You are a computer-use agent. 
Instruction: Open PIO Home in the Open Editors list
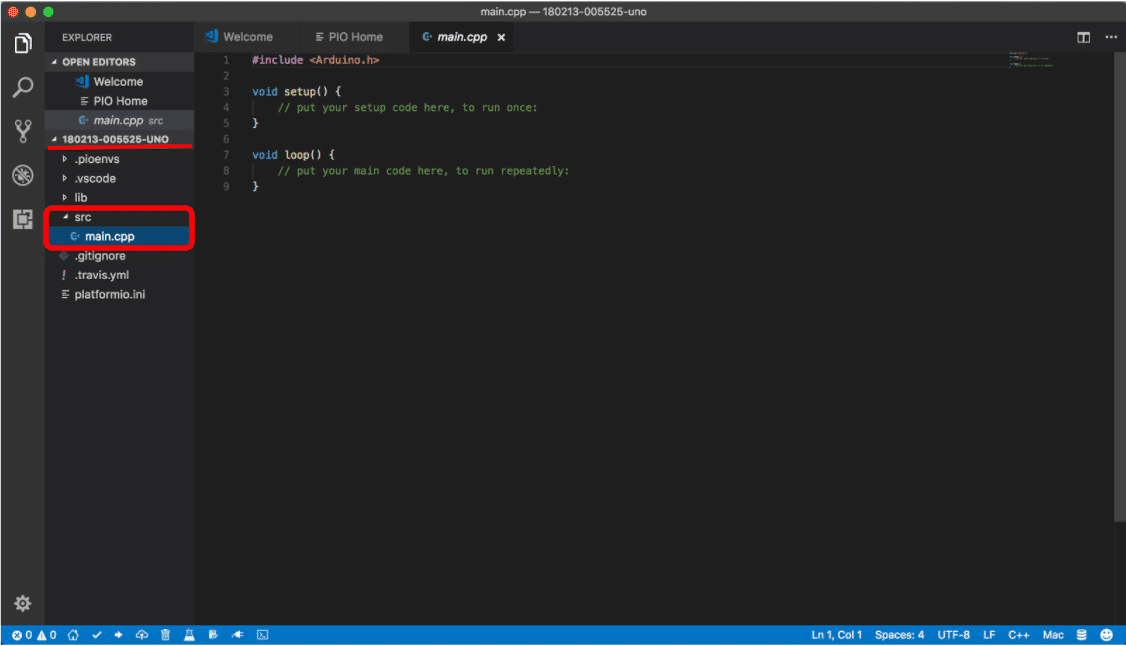tap(119, 101)
